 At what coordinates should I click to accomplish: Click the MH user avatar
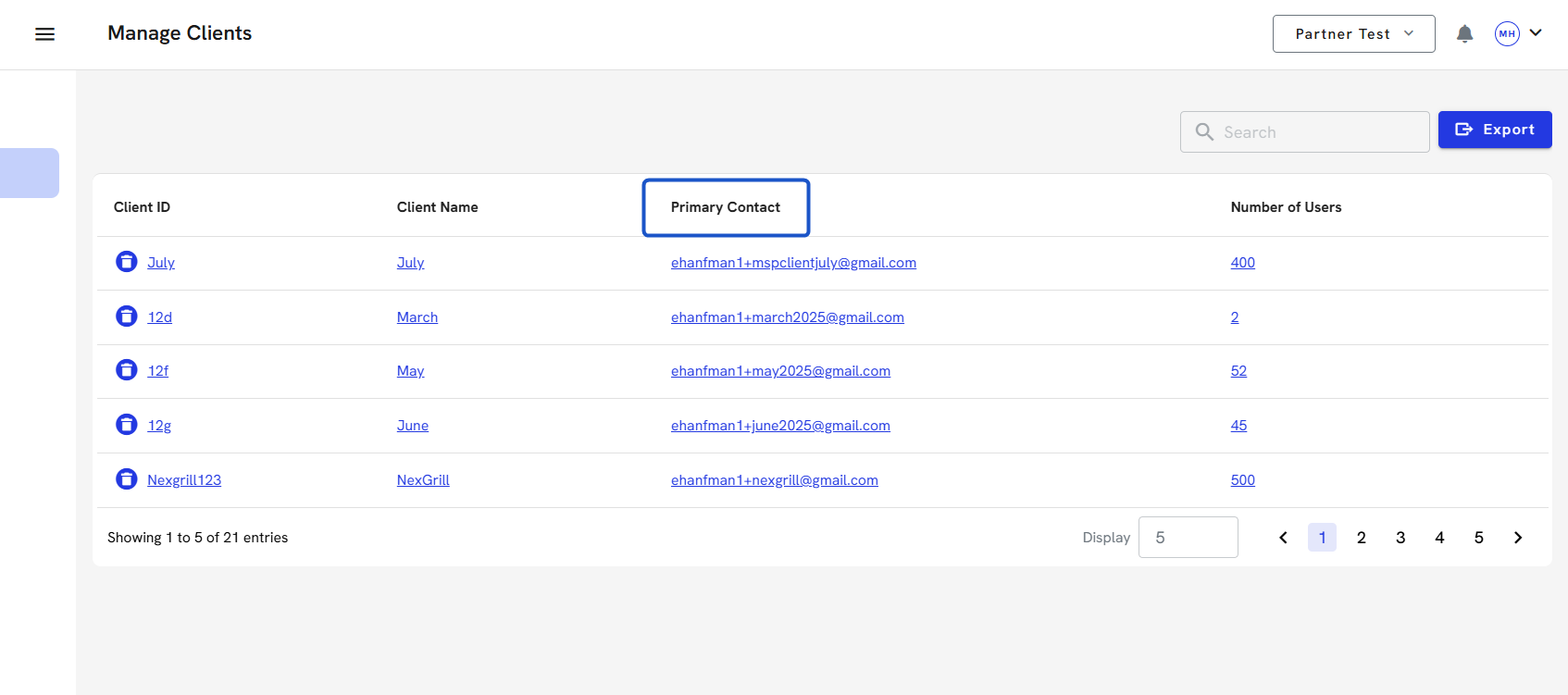click(x=1507, y=34)
